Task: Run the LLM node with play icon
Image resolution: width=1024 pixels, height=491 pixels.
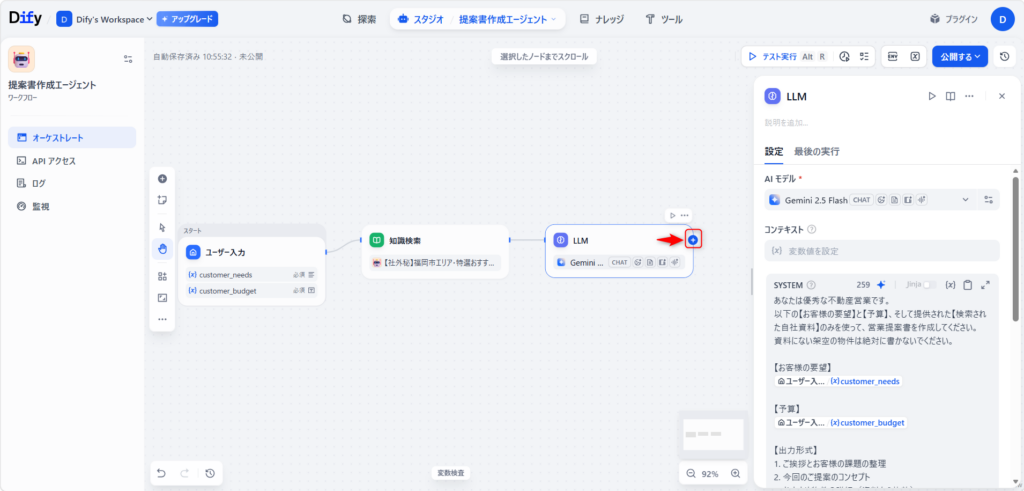Action: [x=931, y=96]
